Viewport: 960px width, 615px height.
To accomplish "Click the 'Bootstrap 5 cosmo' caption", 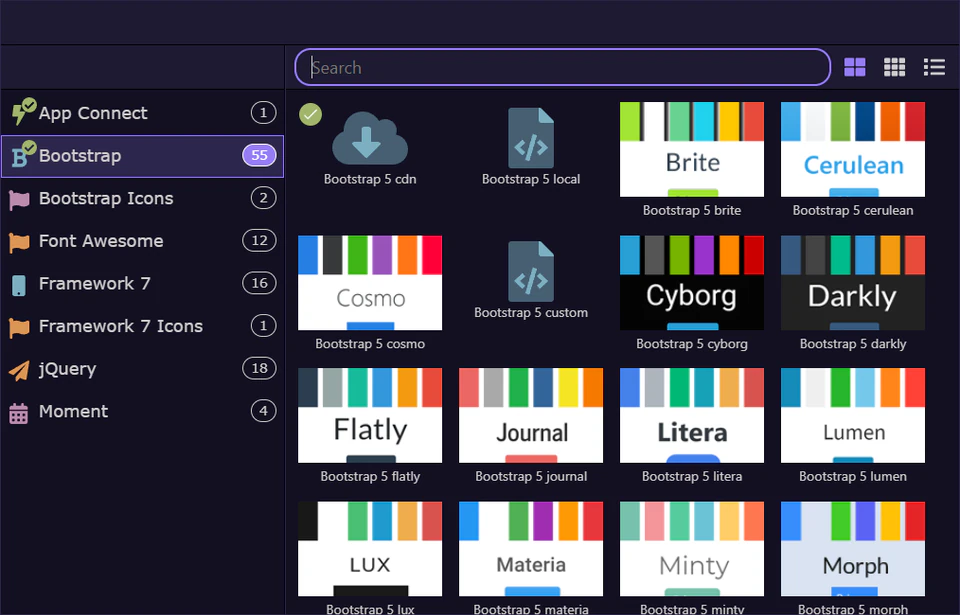I will [370, 344].
